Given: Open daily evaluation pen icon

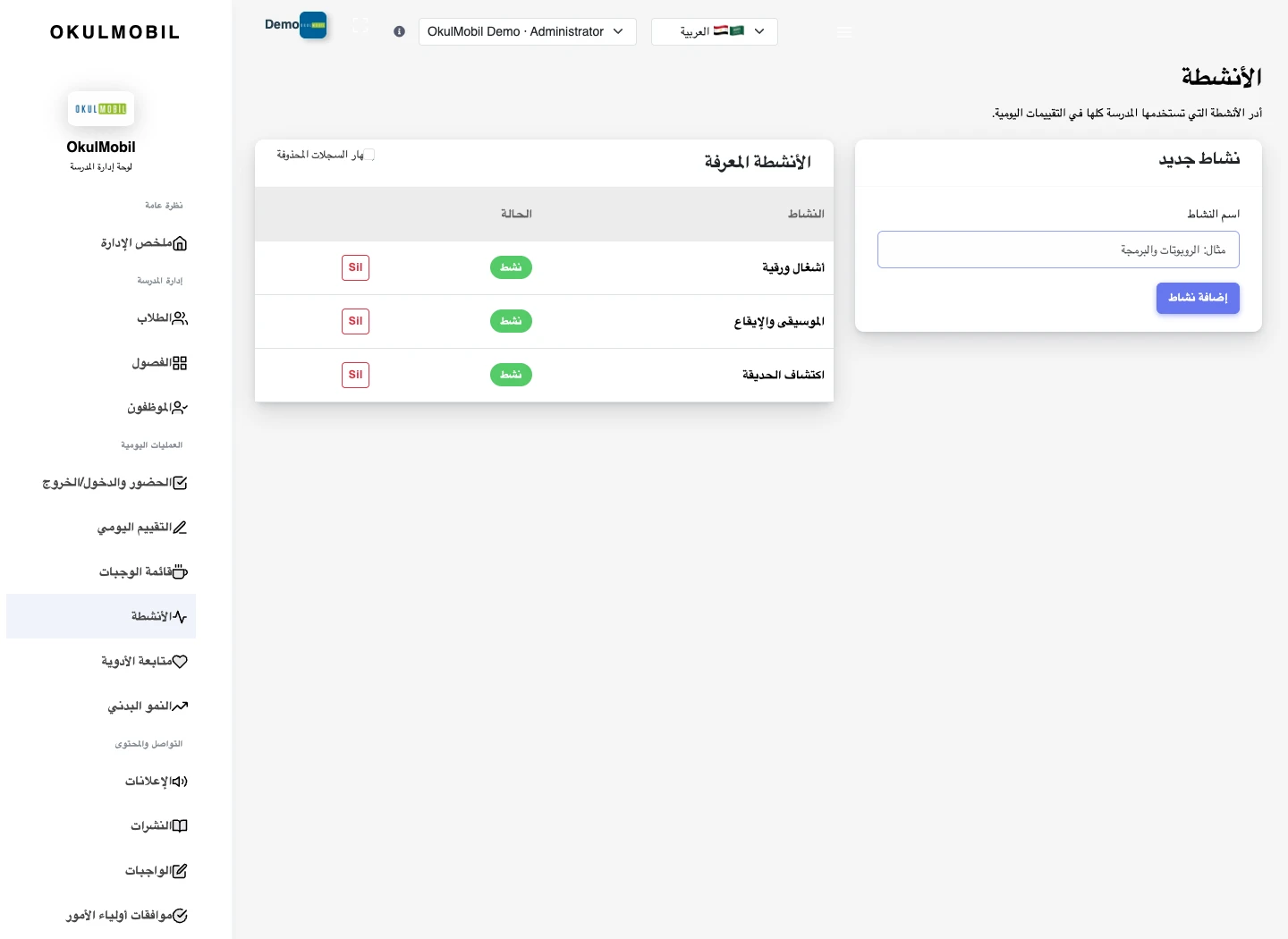Looking at the screenshot, I should pyautogui.click(x=180, y=528).
